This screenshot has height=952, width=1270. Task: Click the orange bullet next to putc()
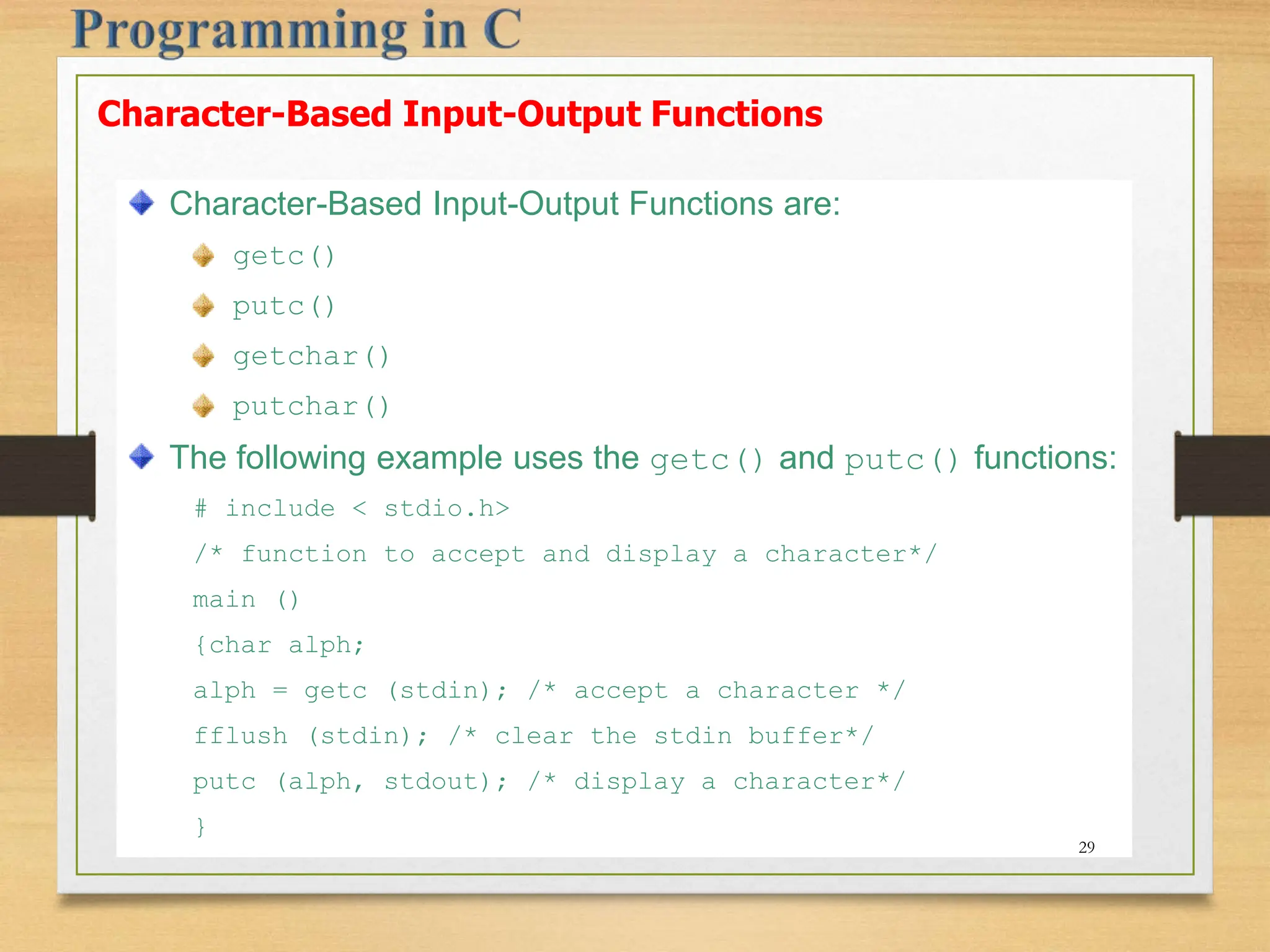coord(203,306)
